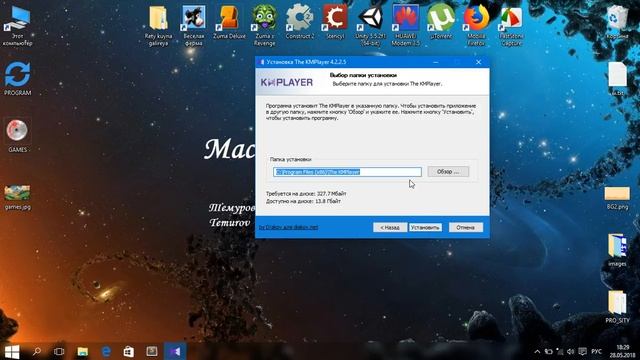
Task: Select the µTorrent desktop shortcut
Action: point(441,22)
